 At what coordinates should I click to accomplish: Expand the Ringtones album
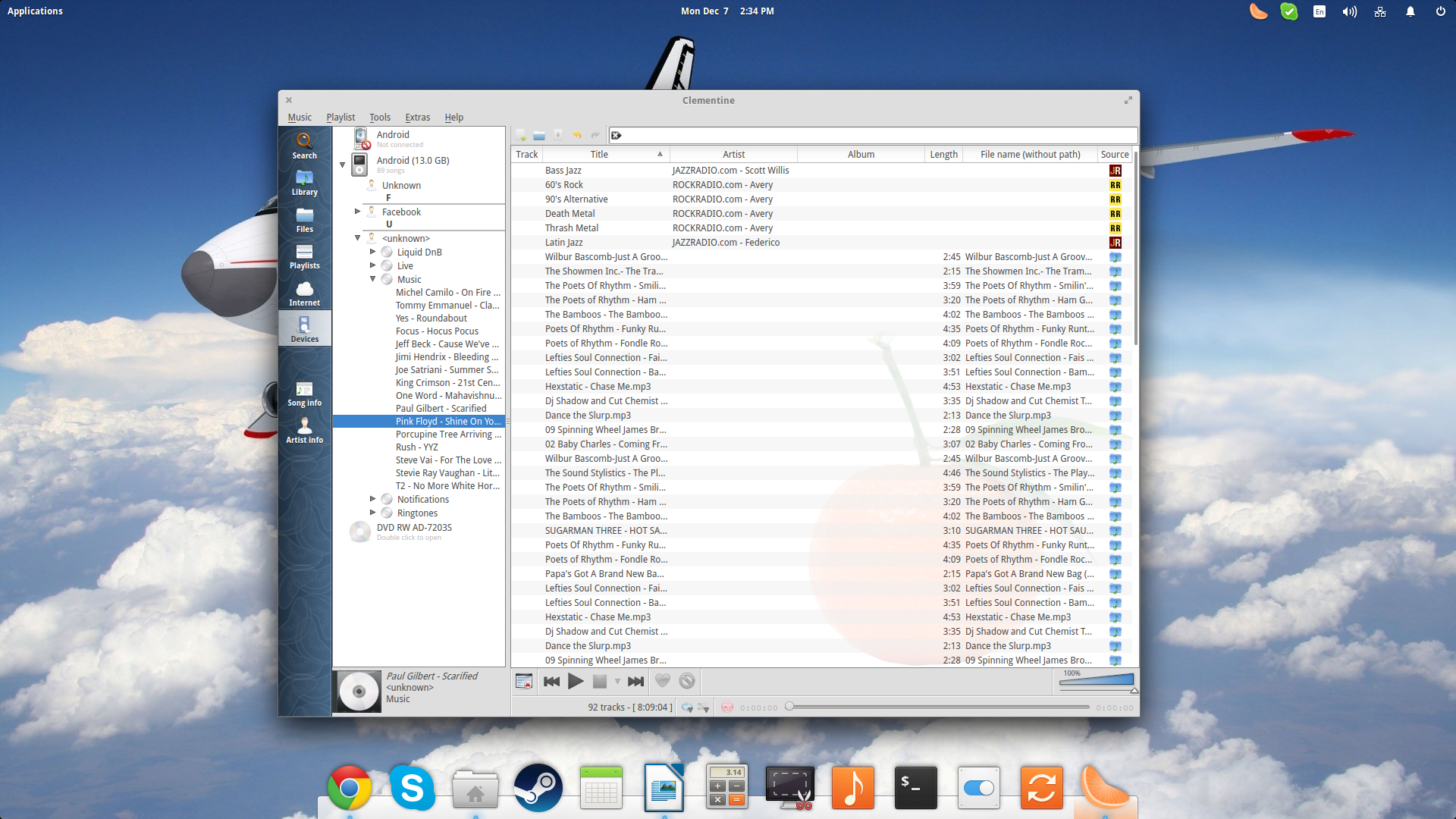point(372,512)
